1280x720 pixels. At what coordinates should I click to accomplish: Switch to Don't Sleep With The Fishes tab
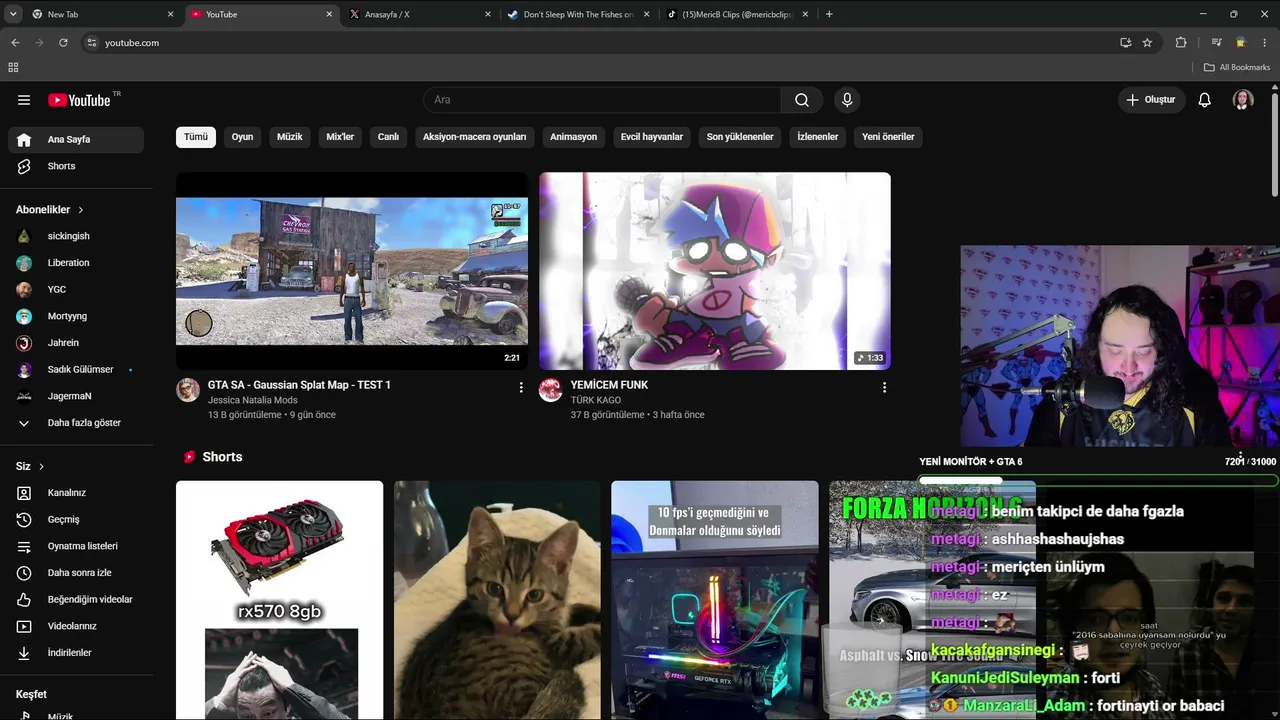pyautogui.click(x=577, y=14)
